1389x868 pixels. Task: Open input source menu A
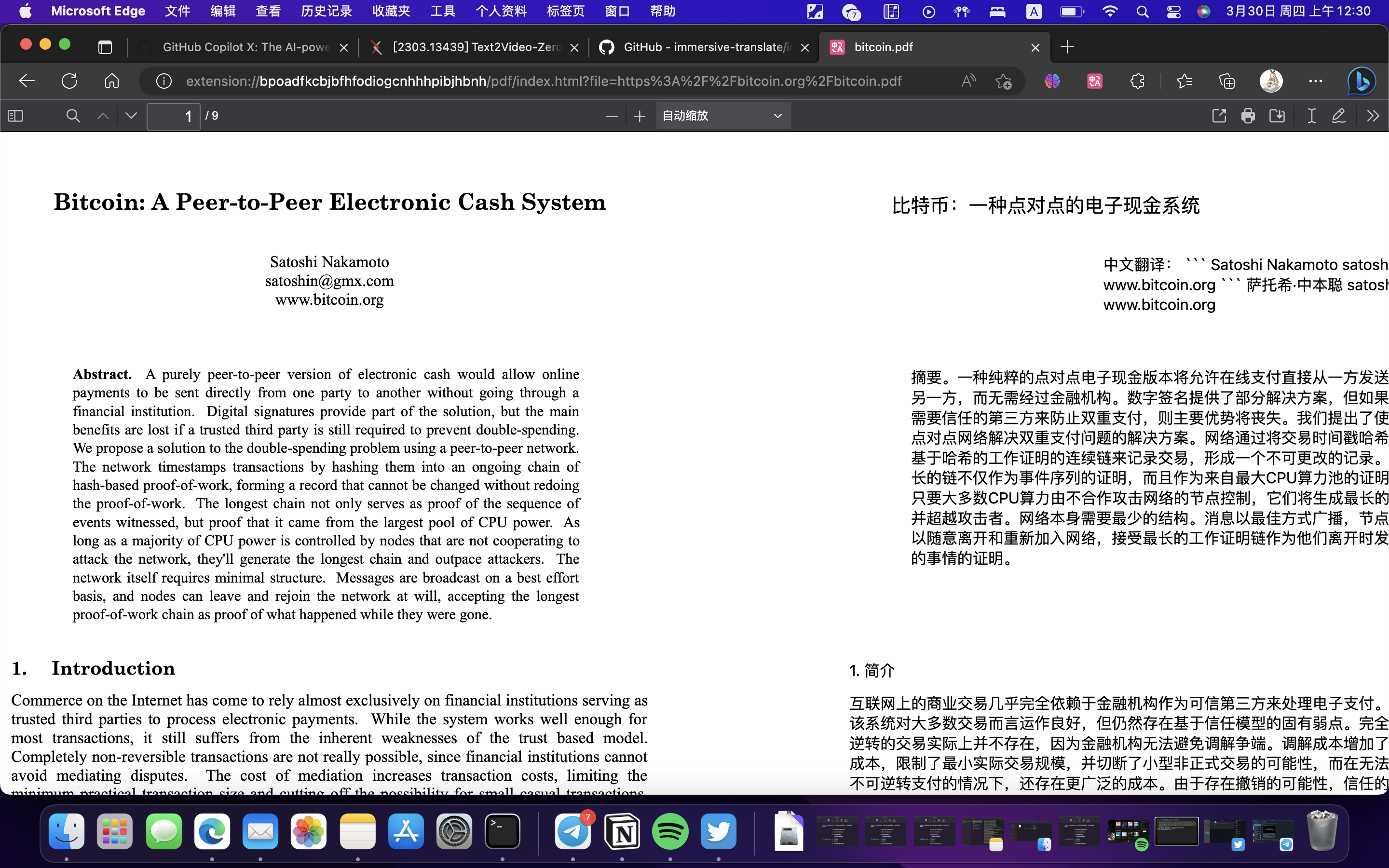pyautogui.click(x=1034, y=12)
